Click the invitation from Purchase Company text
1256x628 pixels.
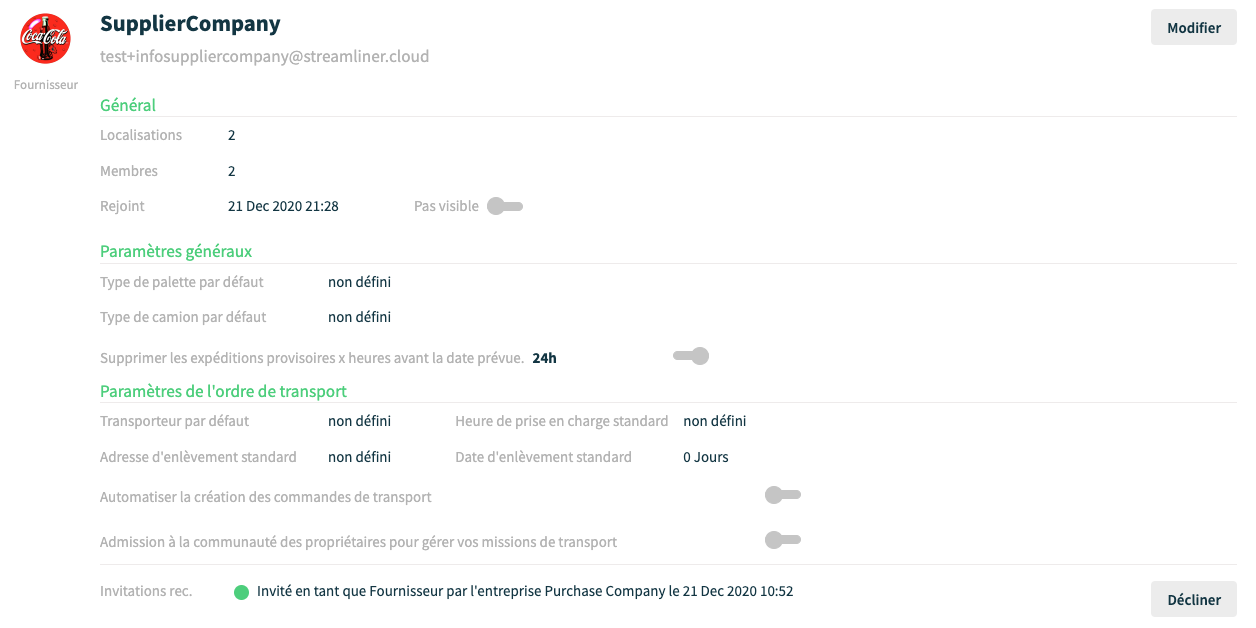(525, 591)
